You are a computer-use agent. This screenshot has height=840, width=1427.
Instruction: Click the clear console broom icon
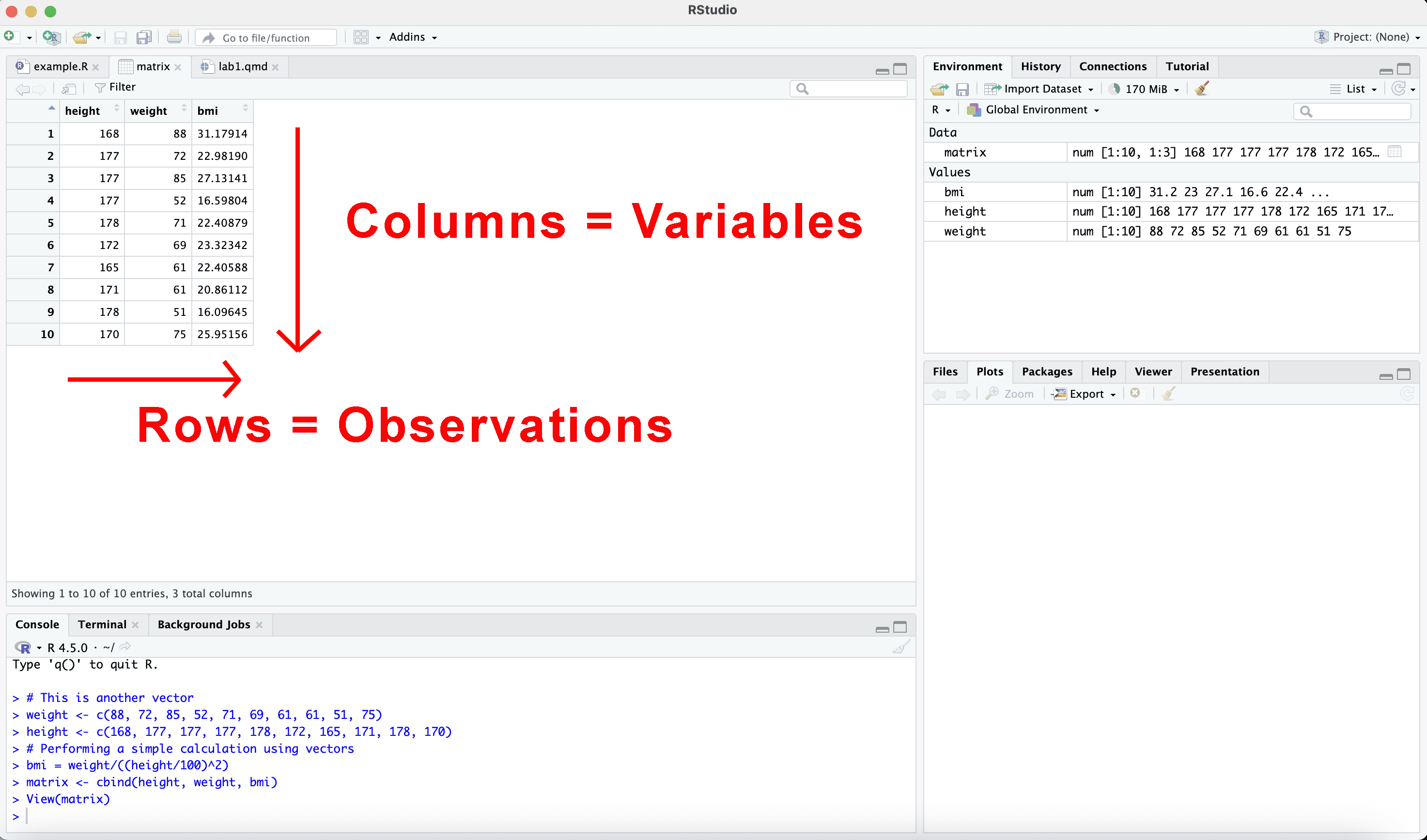click(901, 647)
